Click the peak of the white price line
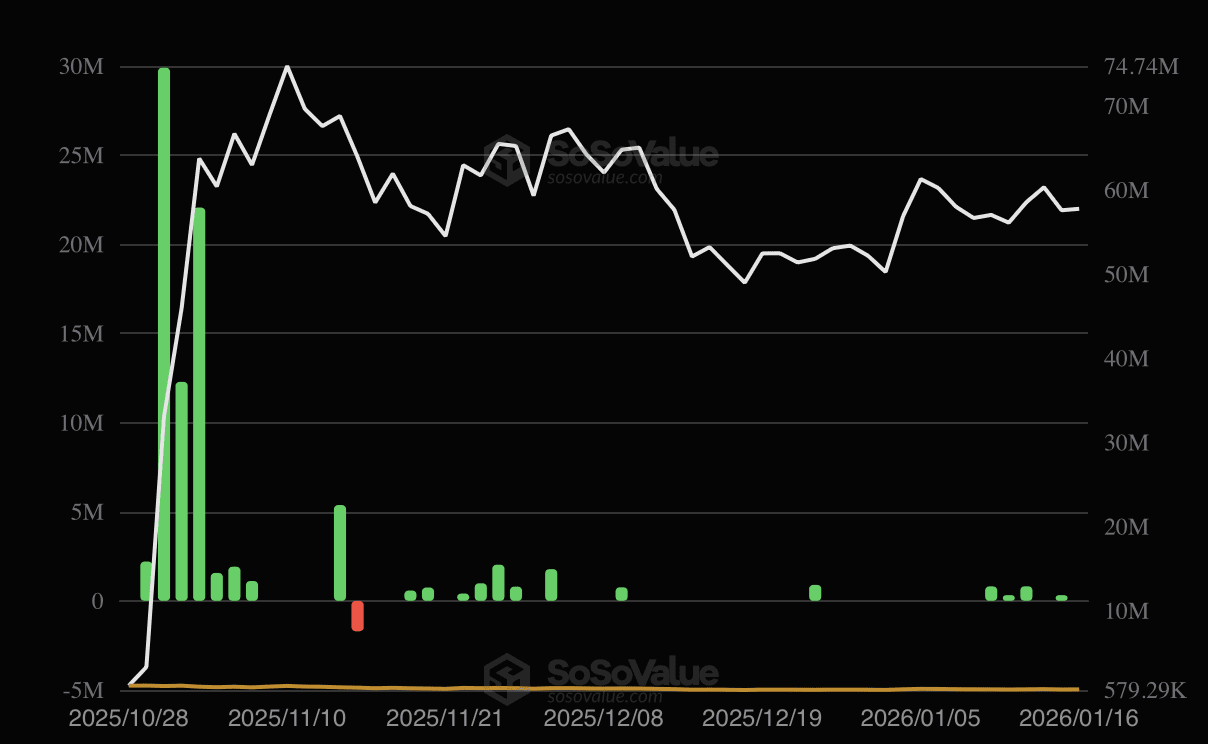The image size is (1208, 744). 288,66
